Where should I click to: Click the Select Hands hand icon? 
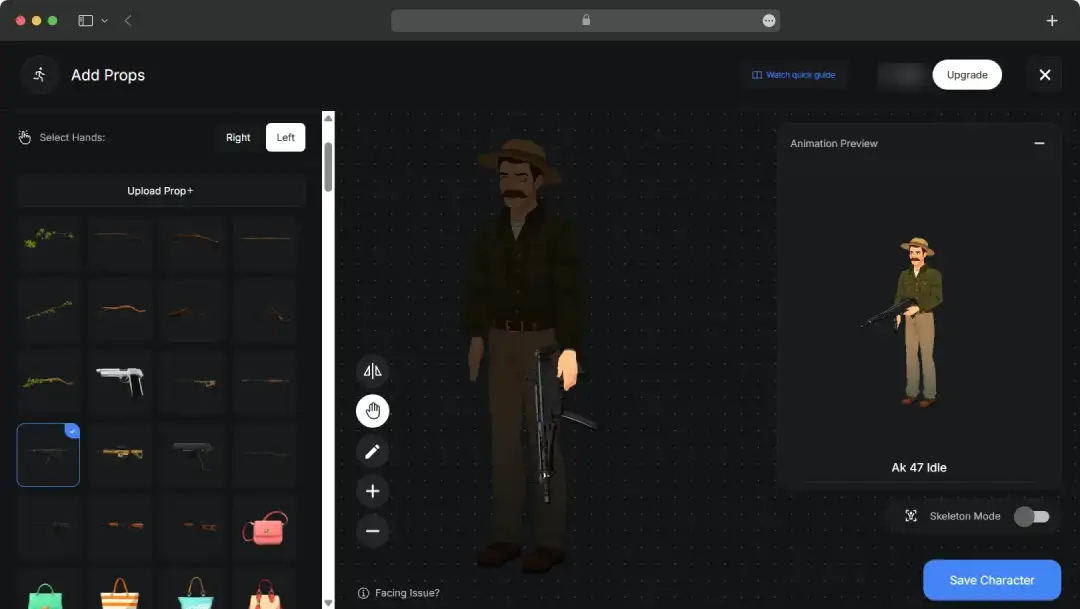(25, 137)
